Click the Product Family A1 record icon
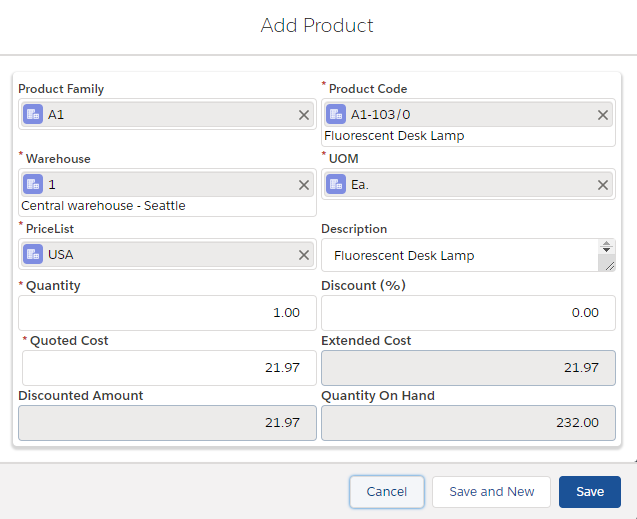 (33, 115)
